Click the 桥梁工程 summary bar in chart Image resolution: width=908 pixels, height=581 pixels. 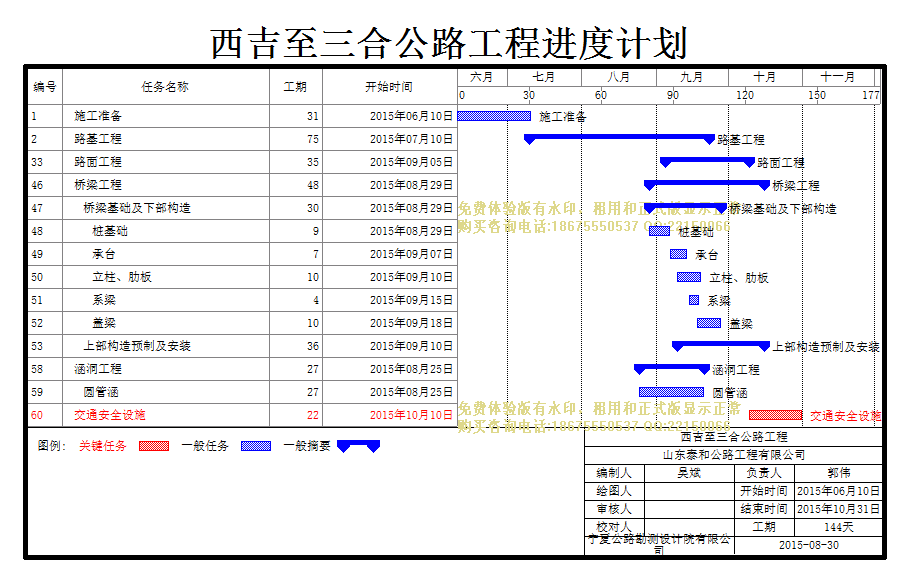(x=706, y=185)
